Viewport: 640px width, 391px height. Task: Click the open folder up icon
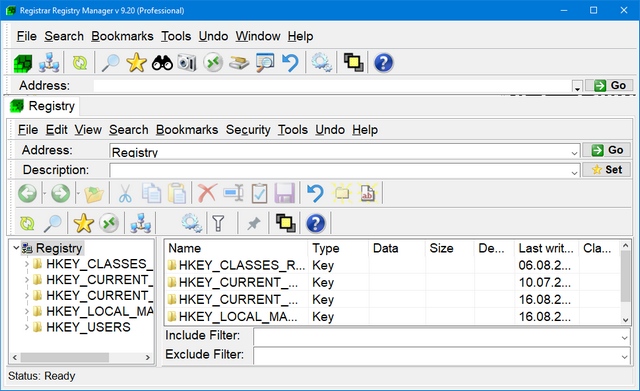point(94,193)
